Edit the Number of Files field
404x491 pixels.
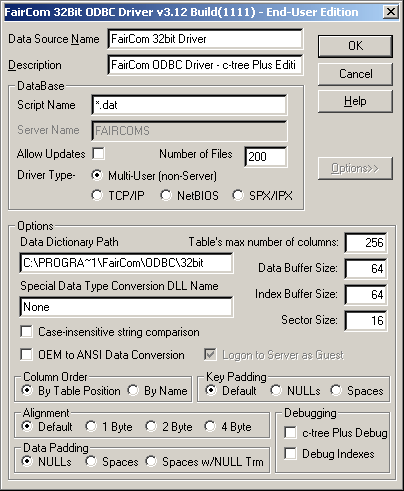pyautogui.click(x=266, y=157)
